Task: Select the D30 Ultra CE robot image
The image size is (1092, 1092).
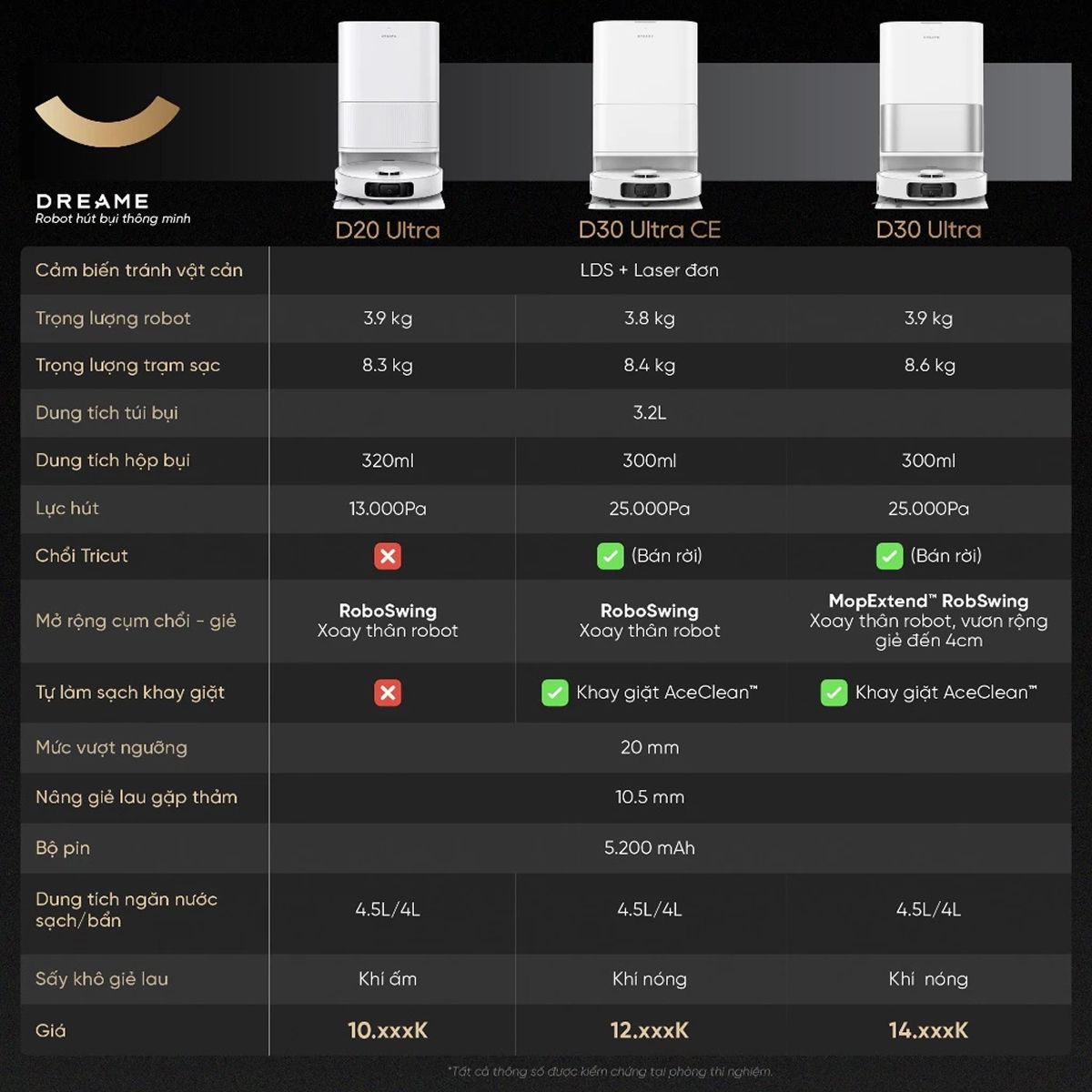Action: tap(648, 116)
